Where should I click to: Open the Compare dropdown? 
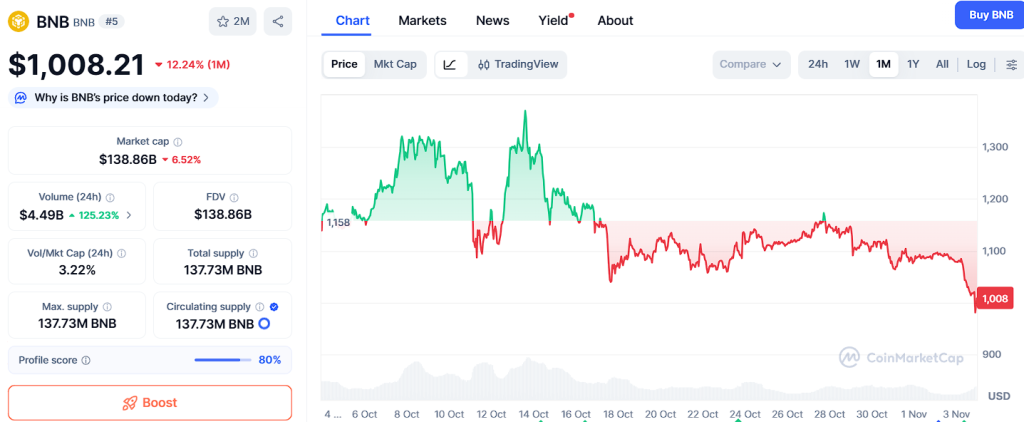point(750,64)
